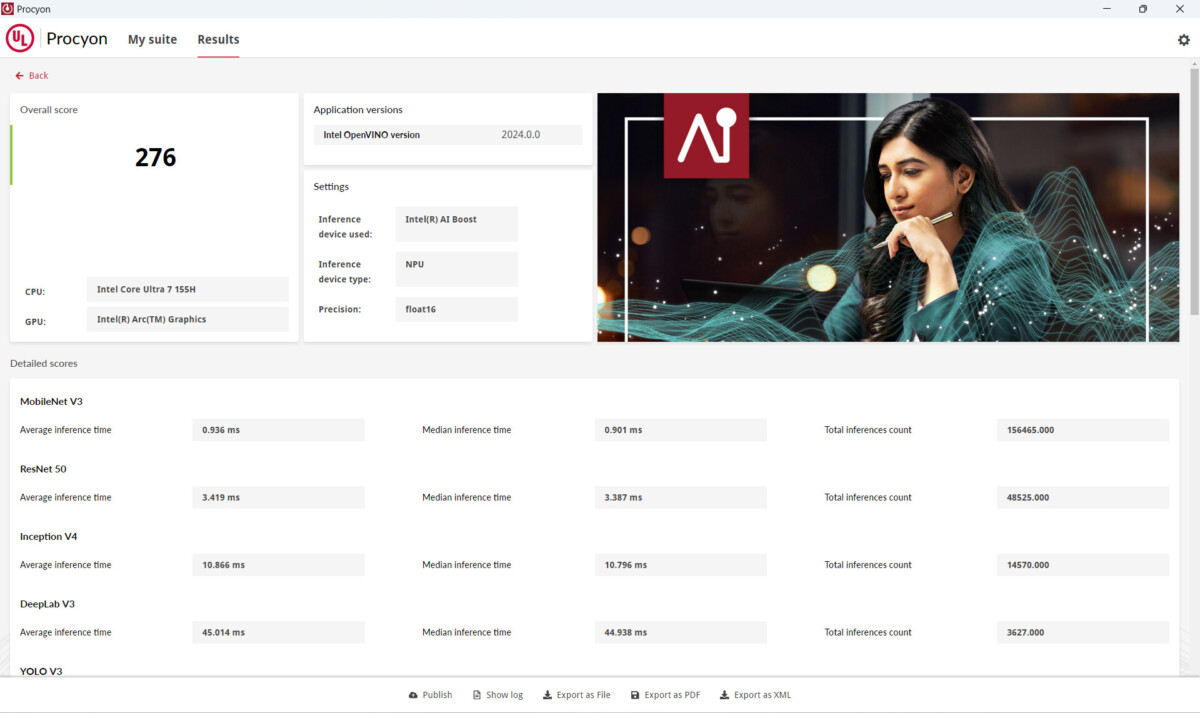Restore down the Procyon window
The height and width of the screenshot is (713, 1200).
tap(1142, 9)
